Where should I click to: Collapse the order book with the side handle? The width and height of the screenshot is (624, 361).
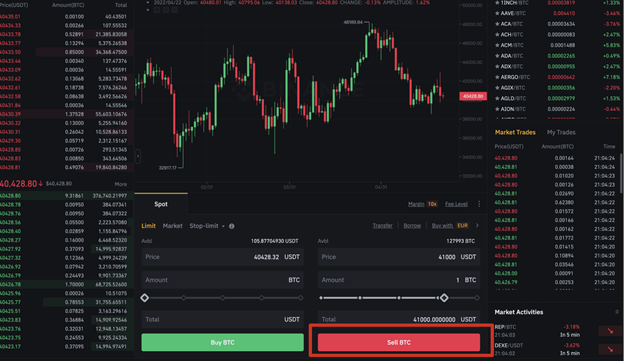[138, 156]
